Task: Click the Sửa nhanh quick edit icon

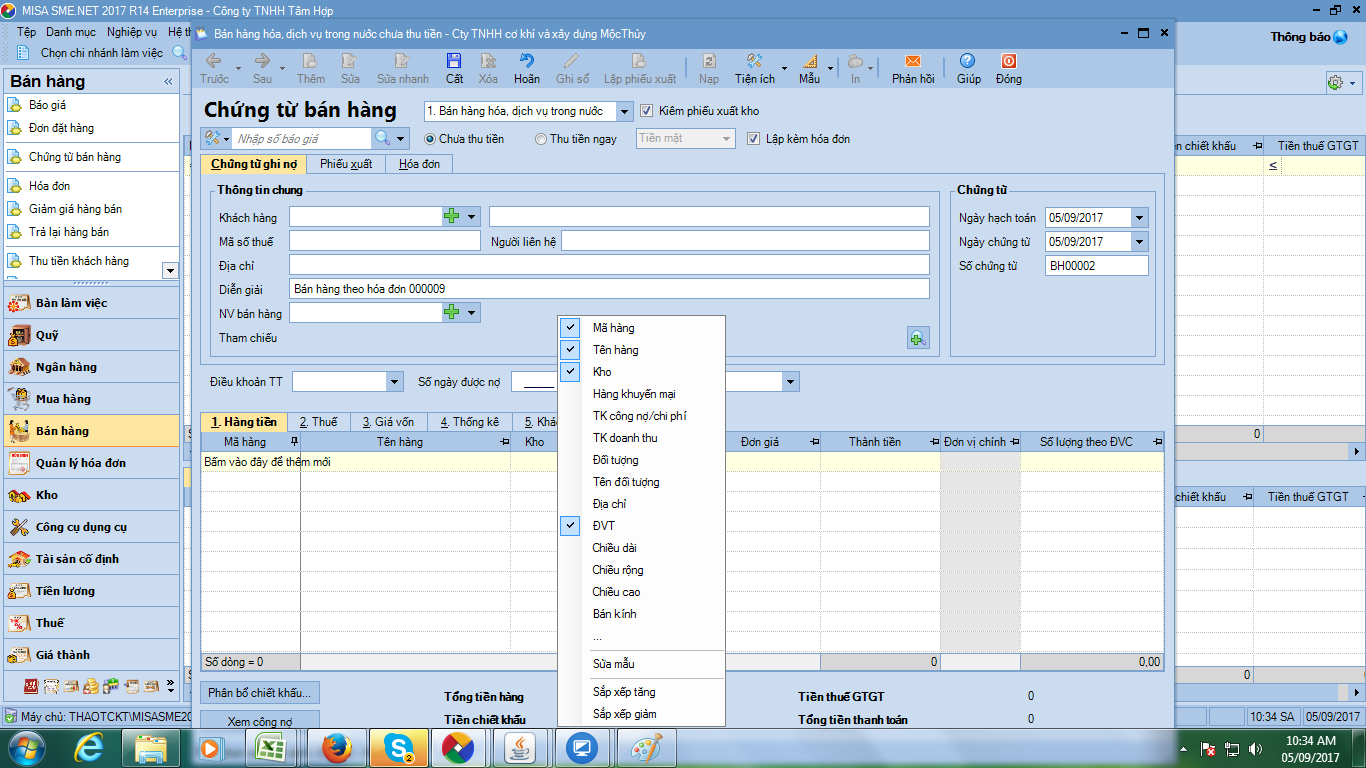Action: click(x=402, y=61)
